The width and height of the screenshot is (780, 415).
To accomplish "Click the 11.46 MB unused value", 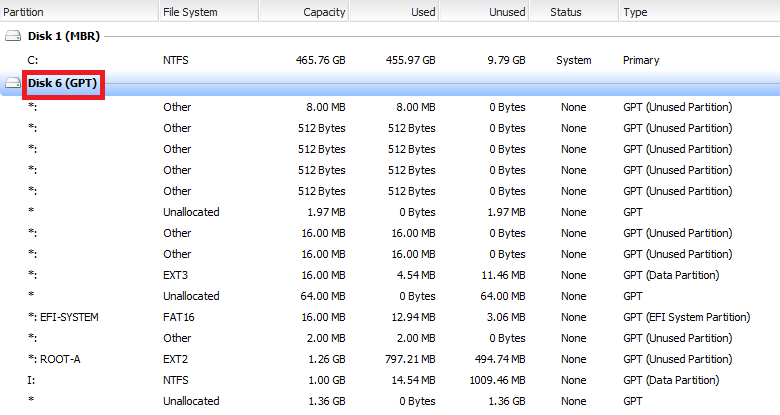I will [503, 275].
